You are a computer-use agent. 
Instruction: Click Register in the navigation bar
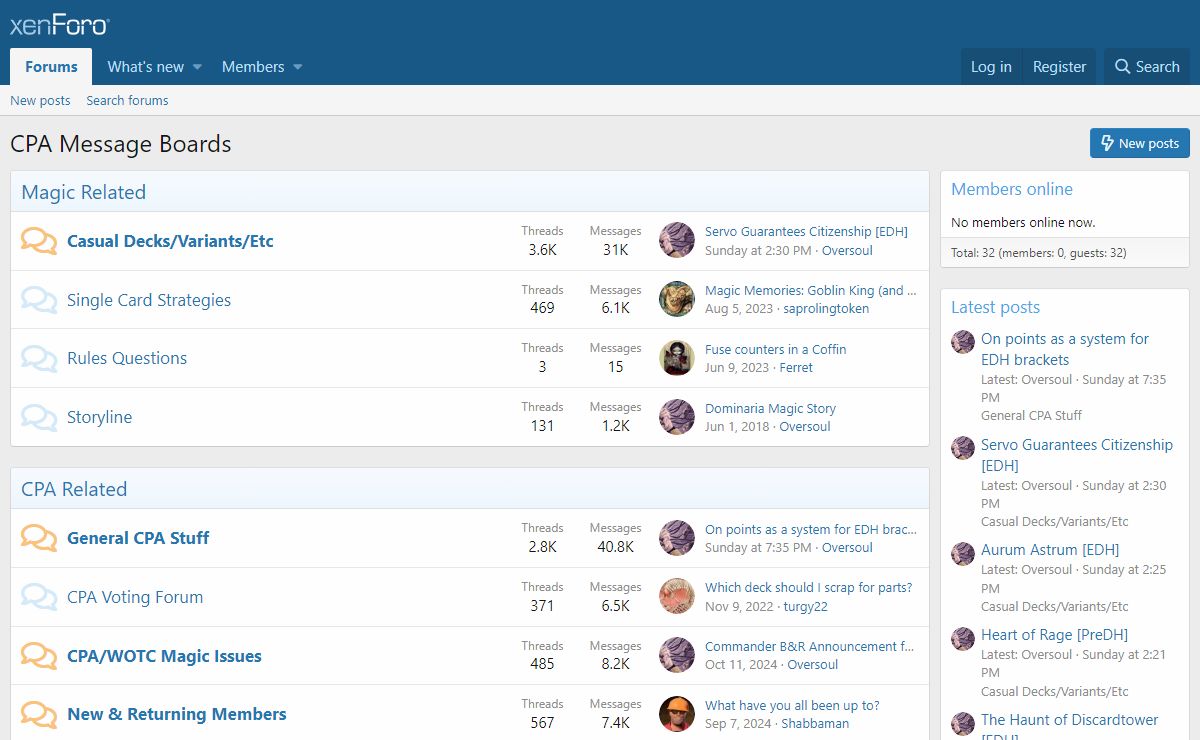click(x=1059, y=67)
